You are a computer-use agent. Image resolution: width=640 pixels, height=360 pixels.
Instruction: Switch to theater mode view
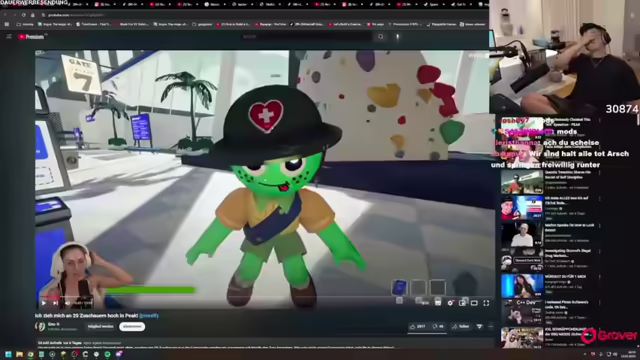(x=474, y=303)
